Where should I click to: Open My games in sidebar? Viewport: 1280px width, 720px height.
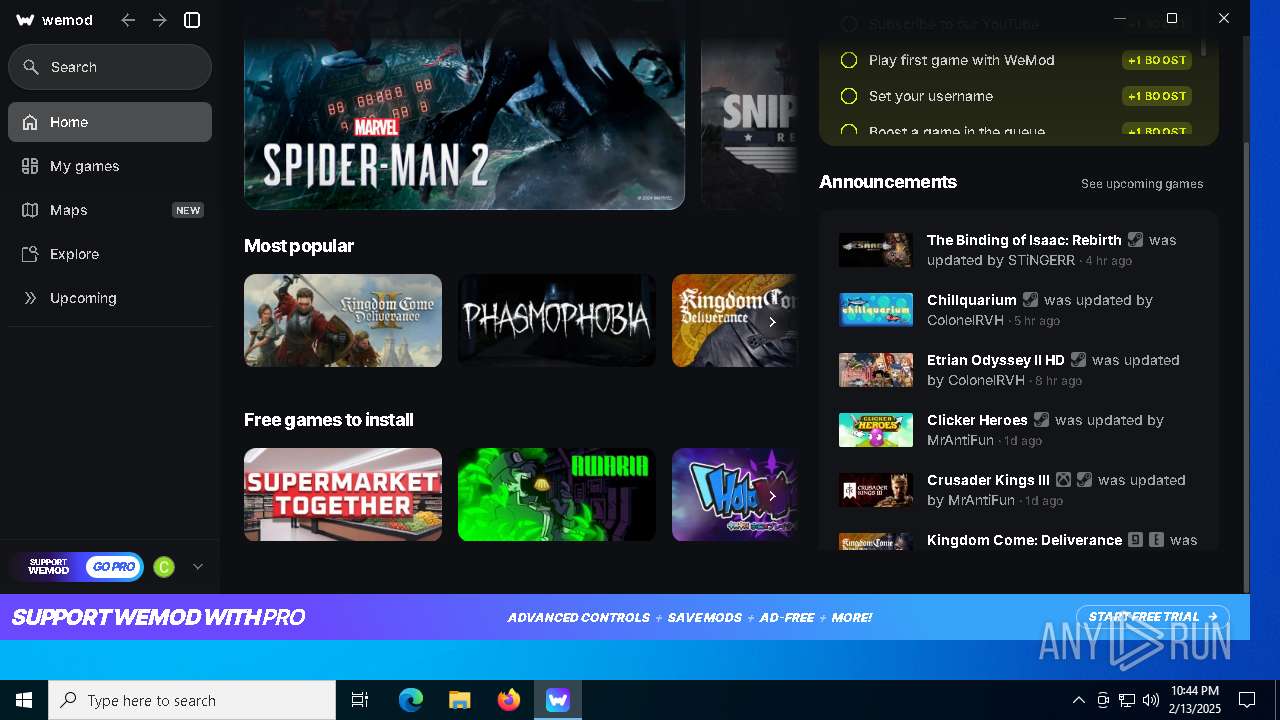tap(110, 166)
